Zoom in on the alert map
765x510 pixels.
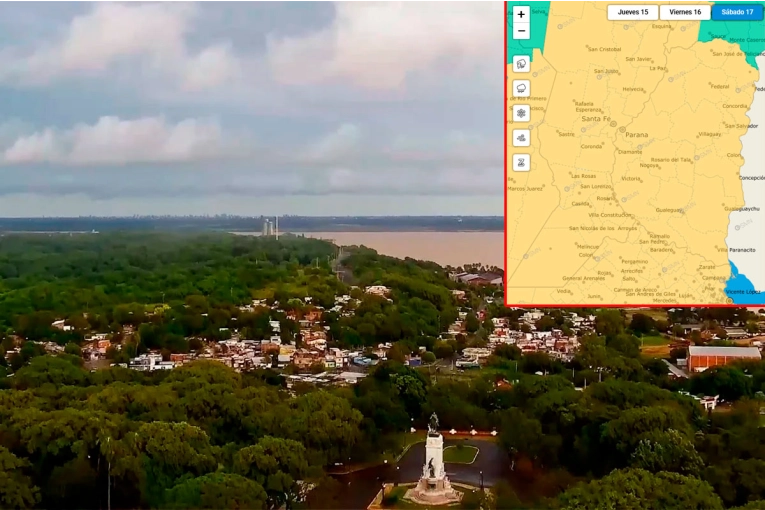pos(521,14)
